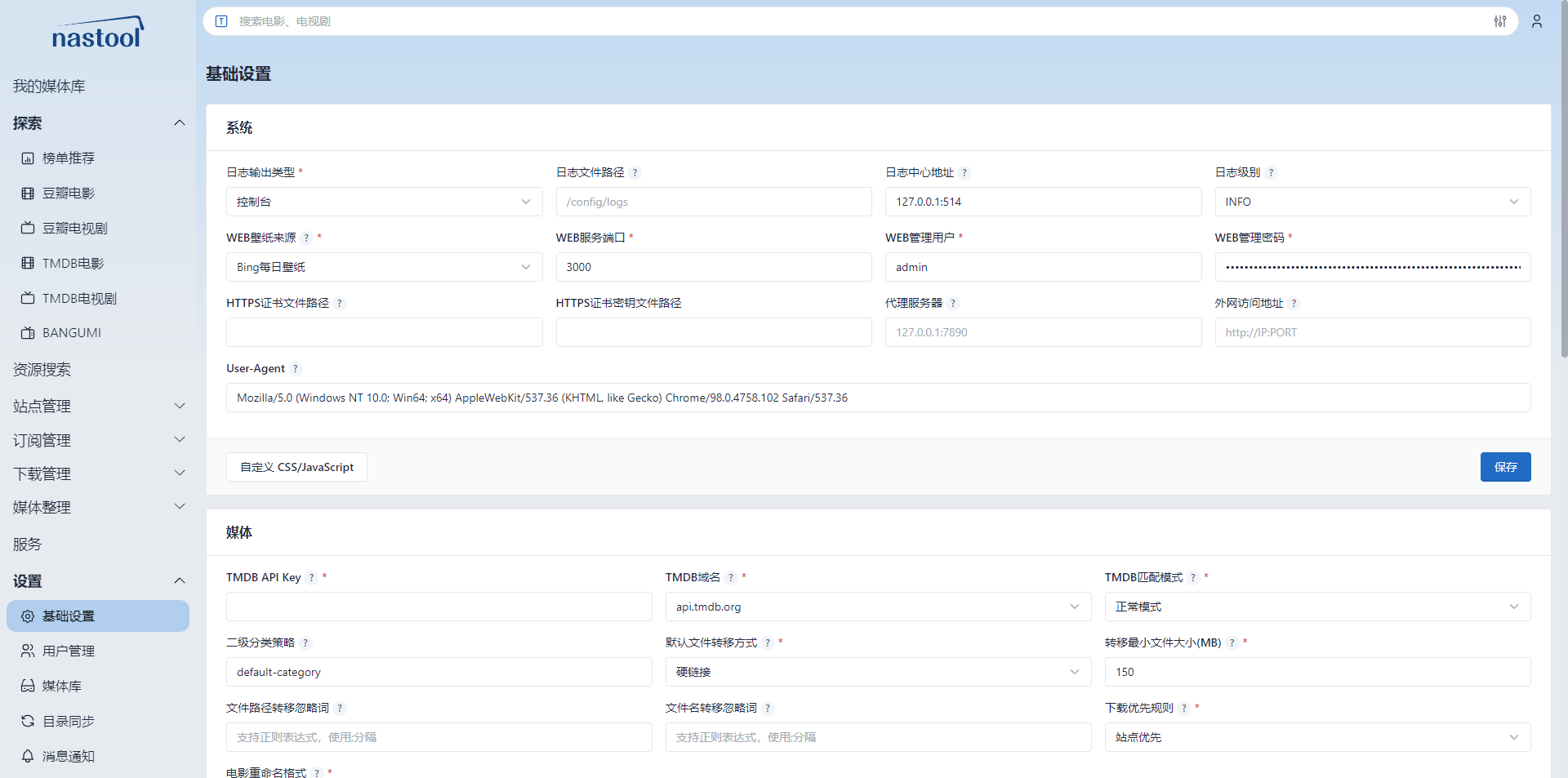Open the search filter options icon
Screen dimensions: 1568x778
[x=1499, y=21]
